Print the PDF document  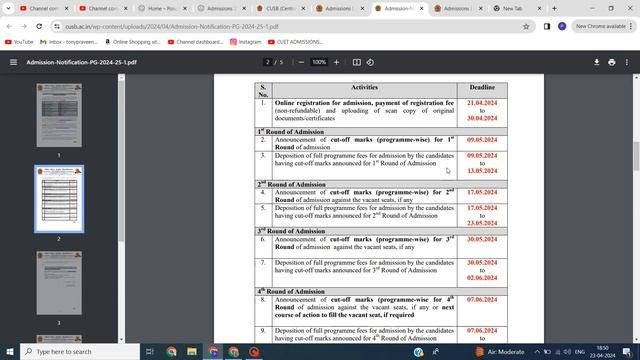click(x=611, y=62)
